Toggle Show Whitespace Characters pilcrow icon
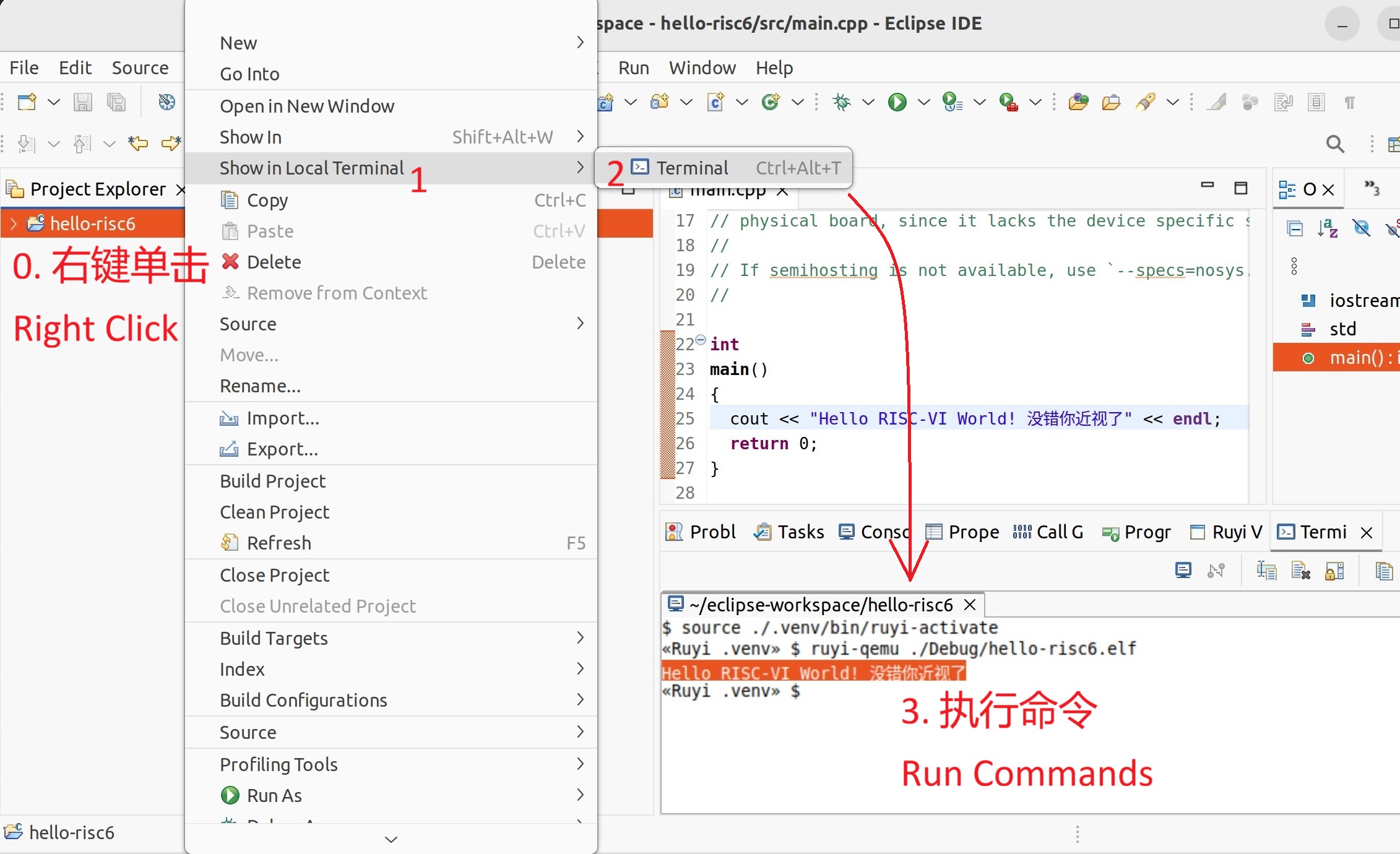 coord(1350,102)
